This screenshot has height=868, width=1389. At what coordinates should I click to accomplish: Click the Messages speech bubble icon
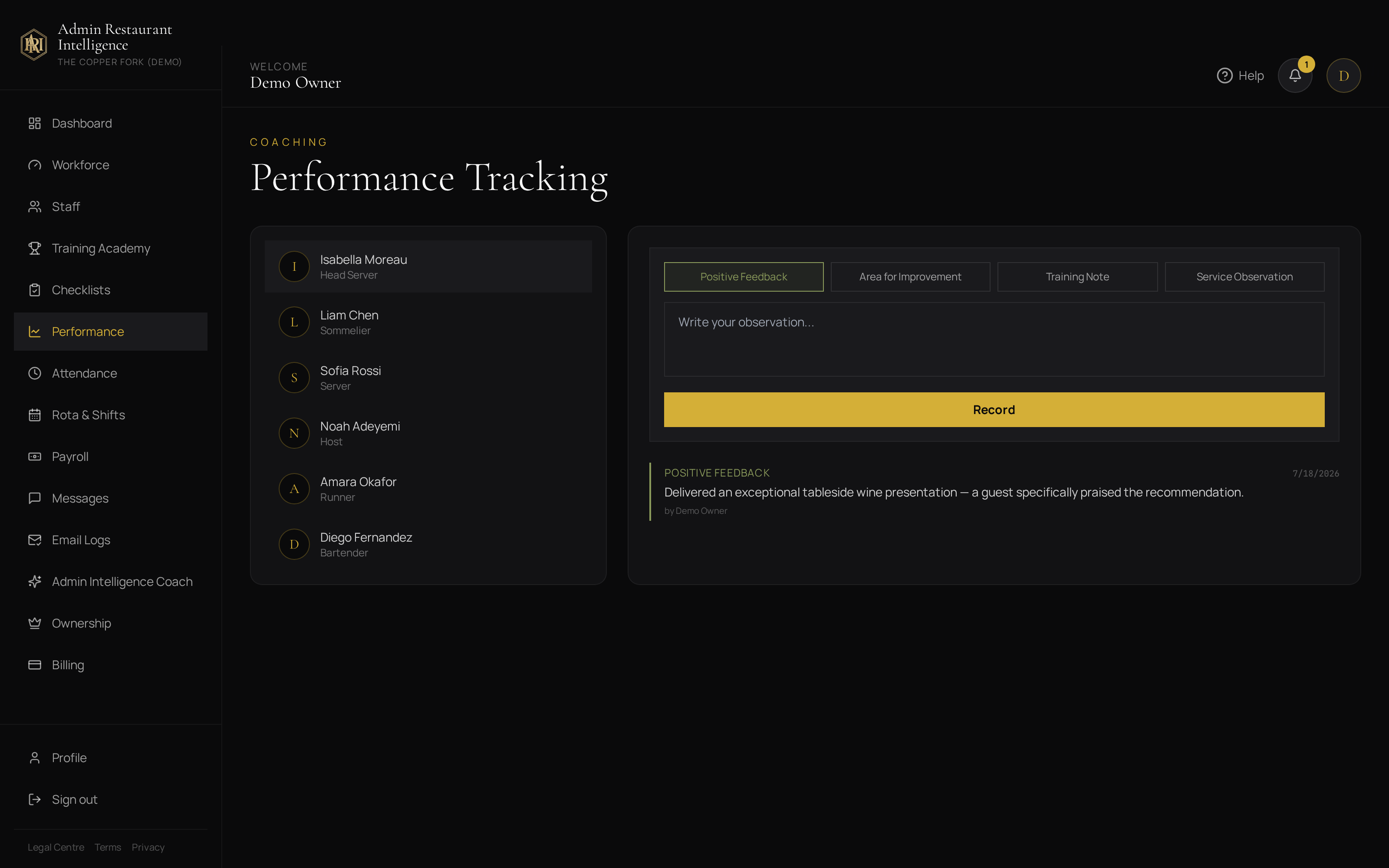pos(34,498)
